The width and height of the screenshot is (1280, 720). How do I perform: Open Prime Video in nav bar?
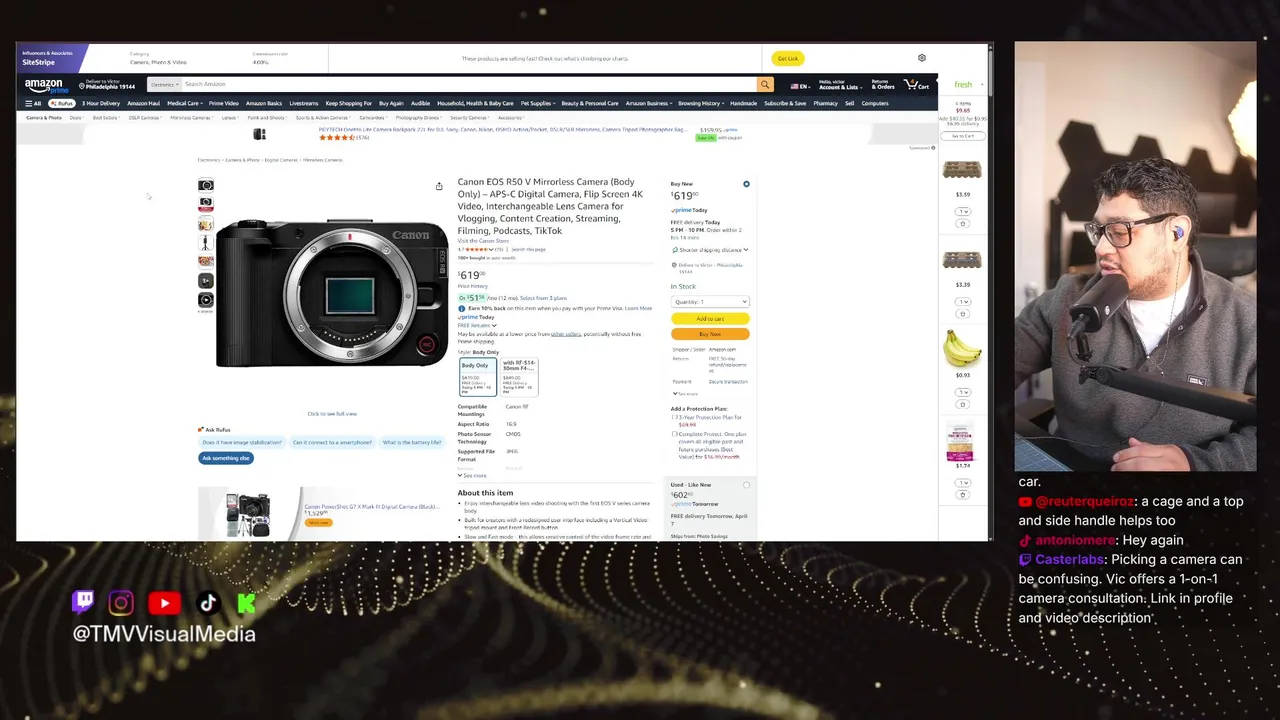[224, 103]
